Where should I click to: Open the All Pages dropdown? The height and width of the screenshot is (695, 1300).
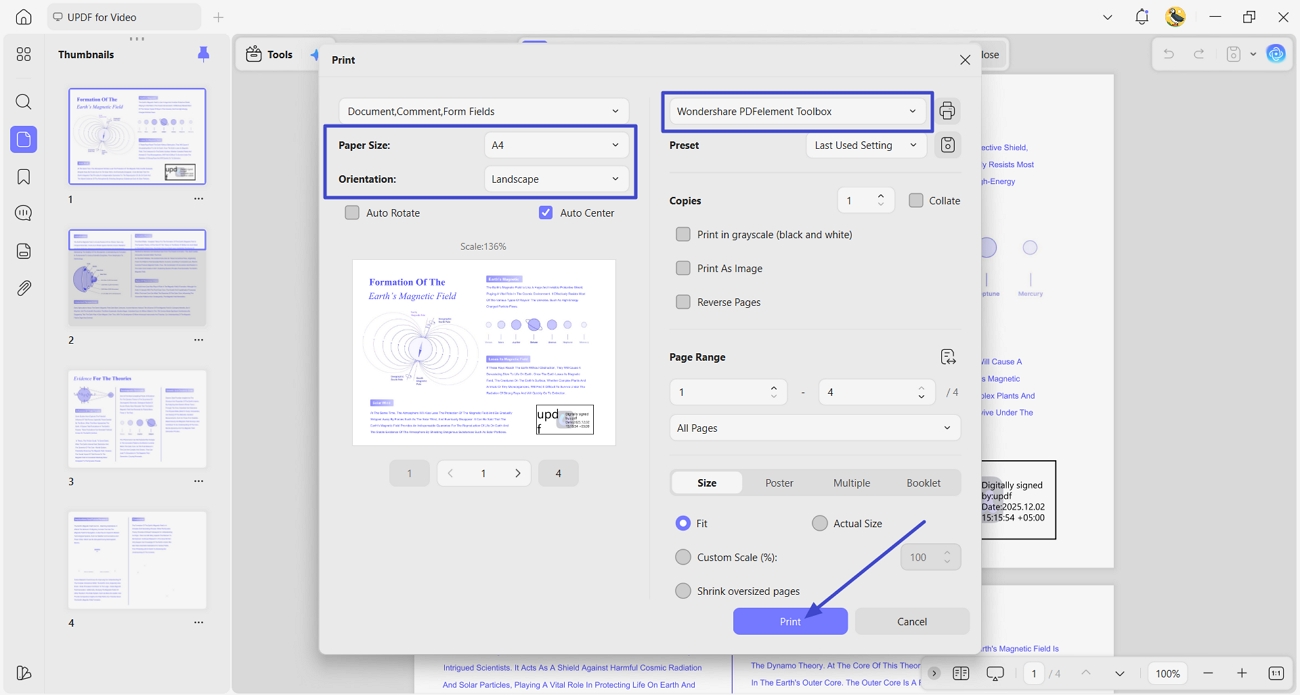pyautogui.click(x=815, y=428)
